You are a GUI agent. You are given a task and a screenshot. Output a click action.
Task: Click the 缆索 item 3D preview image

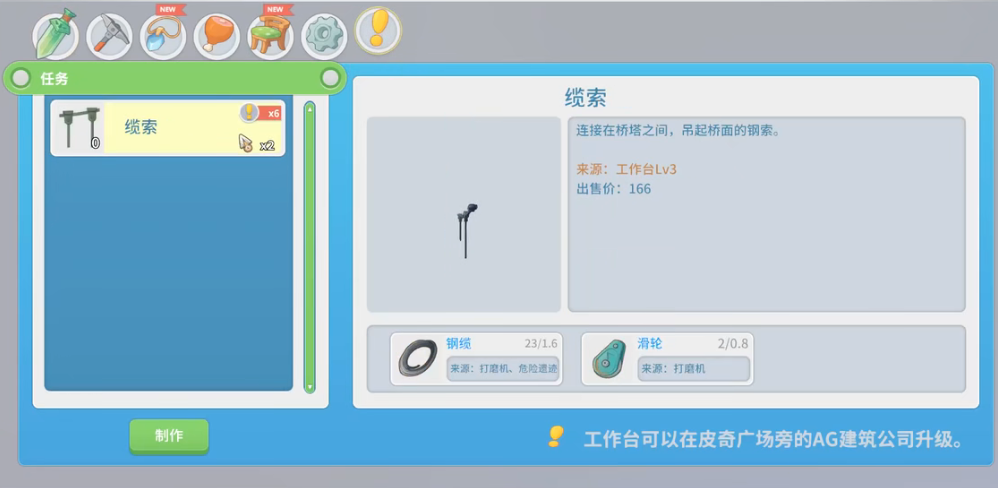pos(464,215)
